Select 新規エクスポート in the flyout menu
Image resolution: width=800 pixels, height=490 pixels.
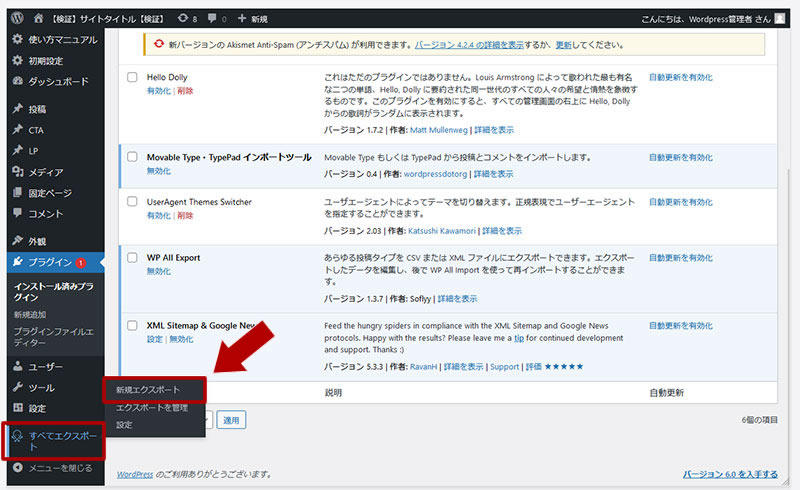pos(147,390)
